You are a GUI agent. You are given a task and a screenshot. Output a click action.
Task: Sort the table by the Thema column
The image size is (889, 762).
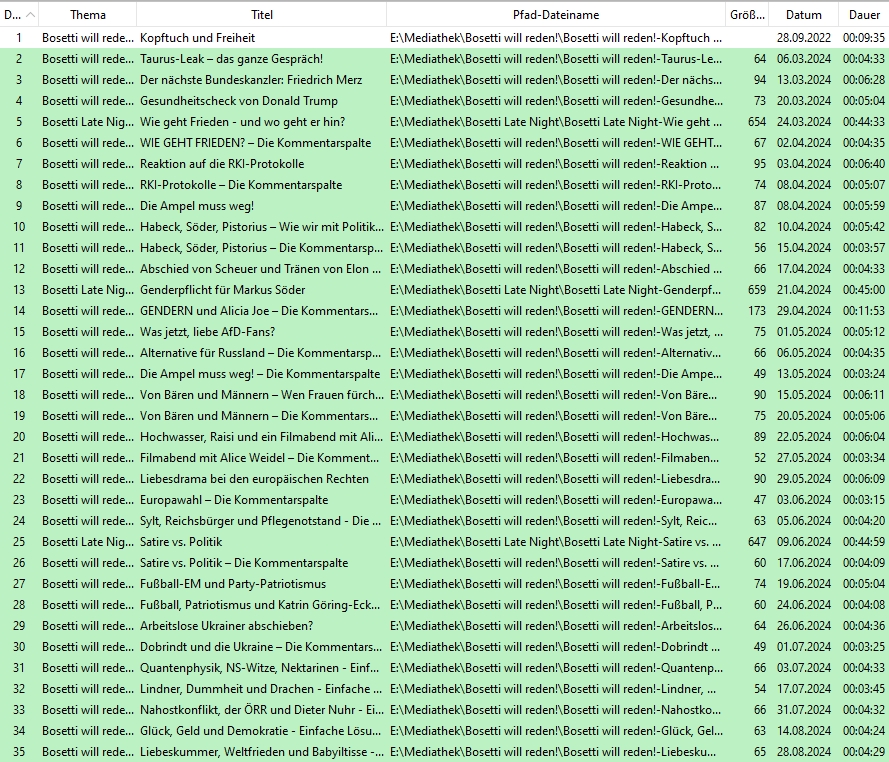[88, 15]
